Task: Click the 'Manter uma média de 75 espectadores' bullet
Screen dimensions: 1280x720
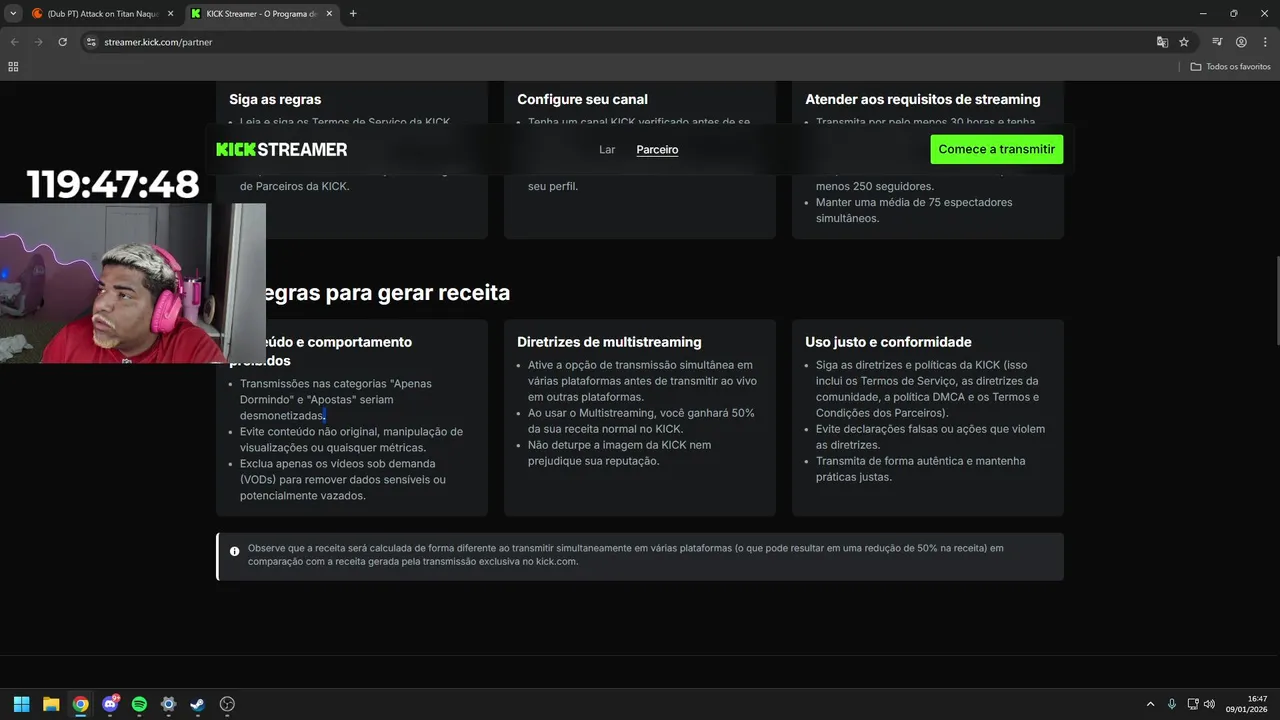Action: [x=914, y=210]
